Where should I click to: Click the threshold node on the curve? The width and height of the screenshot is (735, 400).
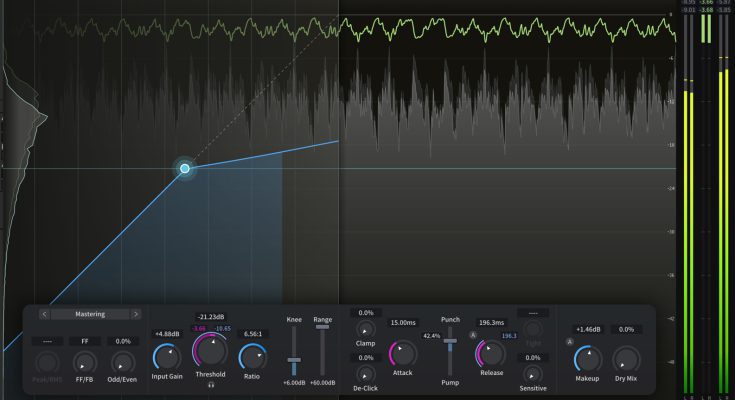coord(185,169)
